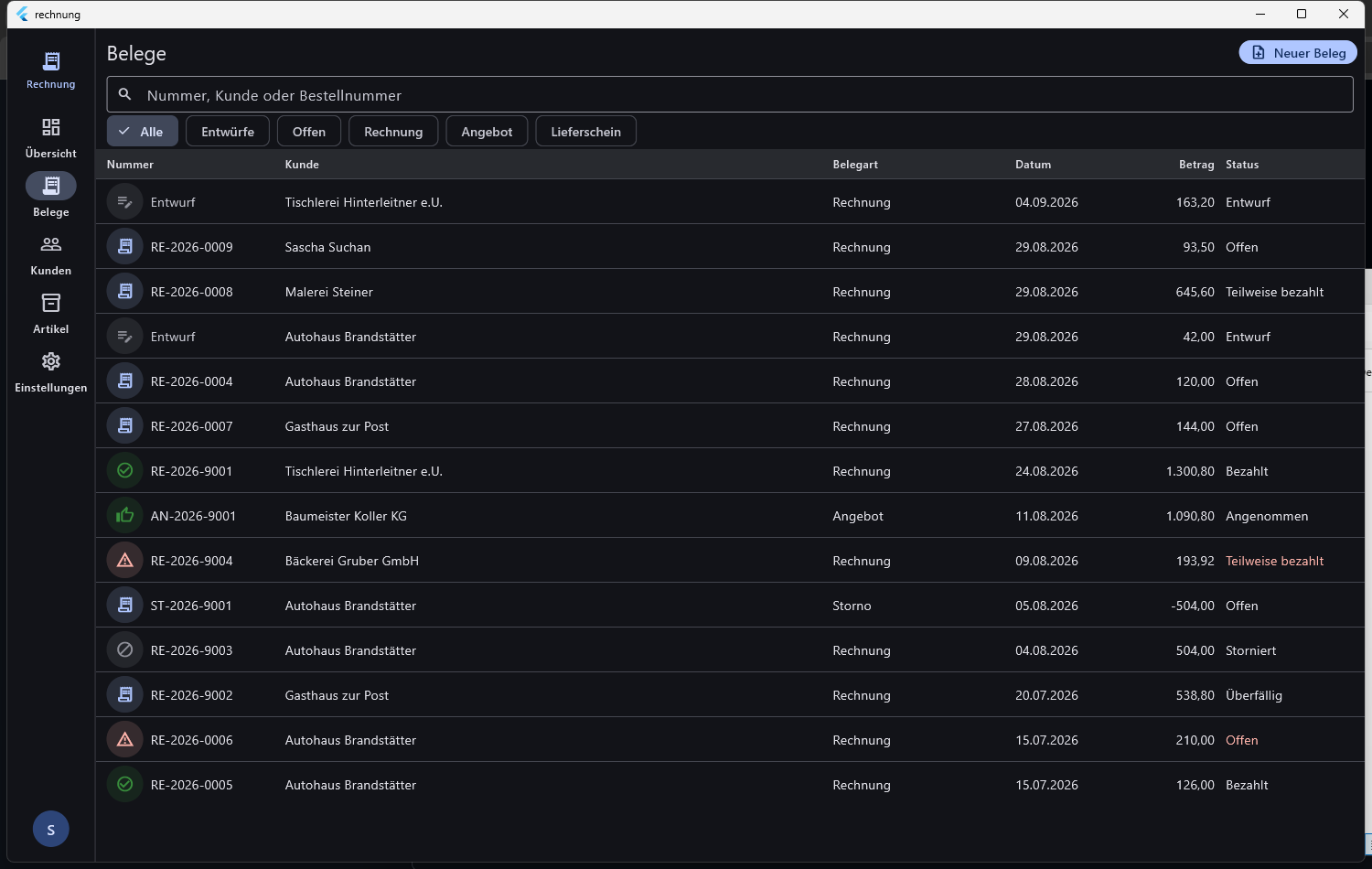
Task: Sort by the Betrag column header
Action: point(1196,165)
